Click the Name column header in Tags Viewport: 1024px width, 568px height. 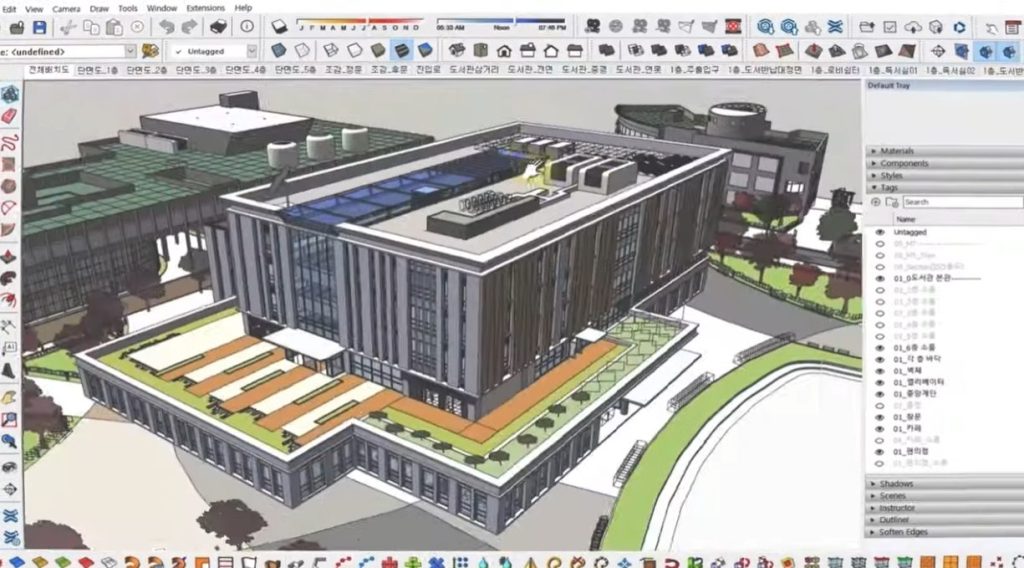[x=906, y=218]
